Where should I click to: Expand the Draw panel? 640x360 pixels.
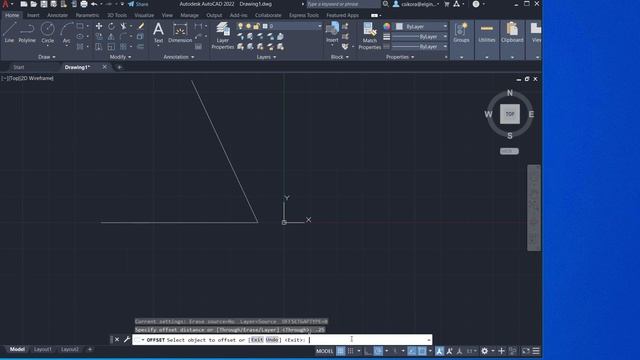47,57
